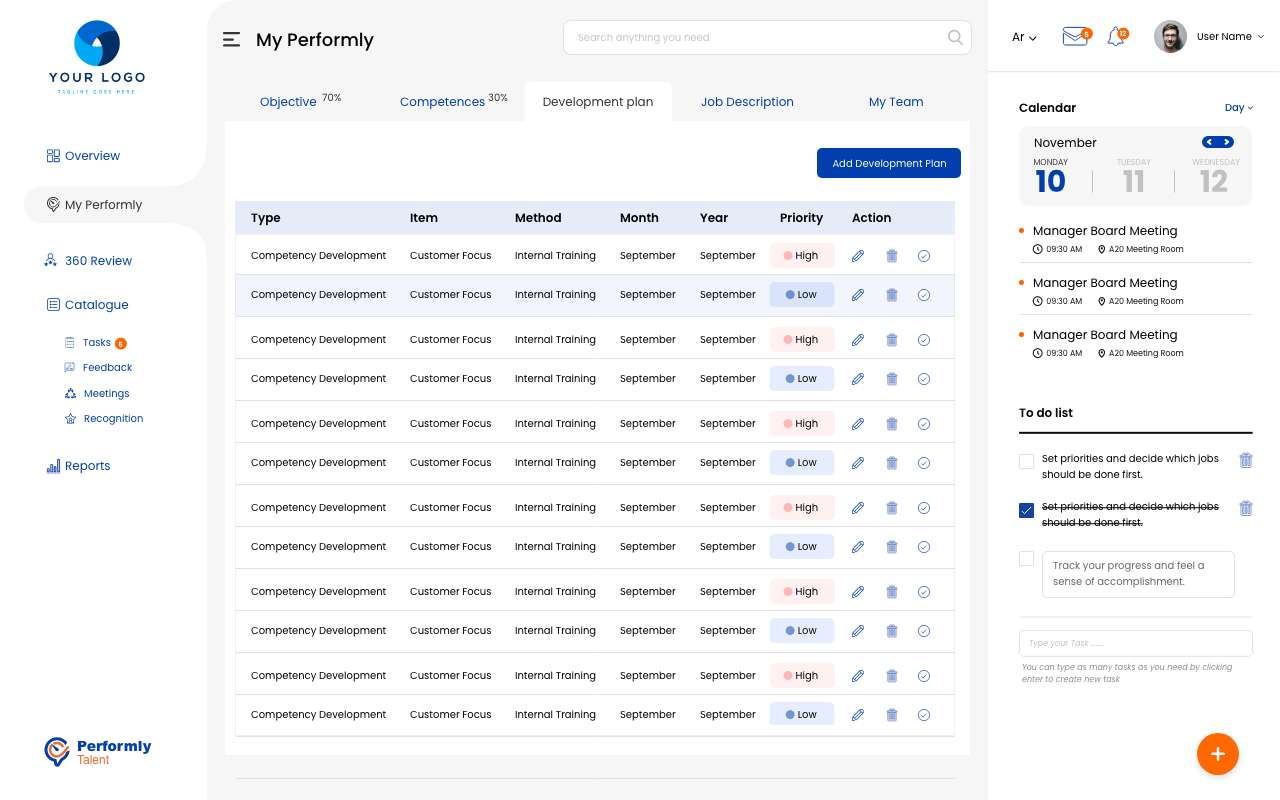Screen dimensions: 1280x800
Task: Click the edit pencil in the first table row
Action: pos(857,256)
